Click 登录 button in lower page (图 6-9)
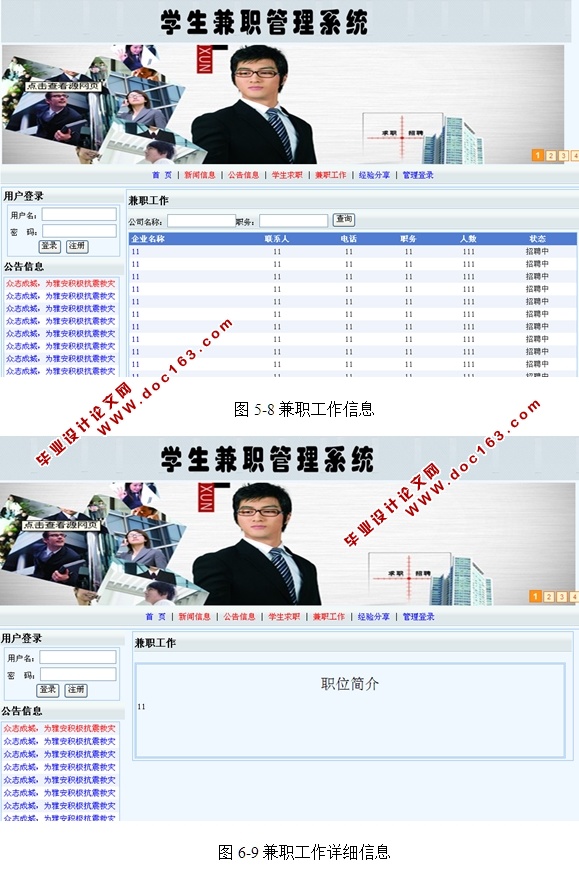The height and width of the screenshot is (871, 579). coord(48,690)
